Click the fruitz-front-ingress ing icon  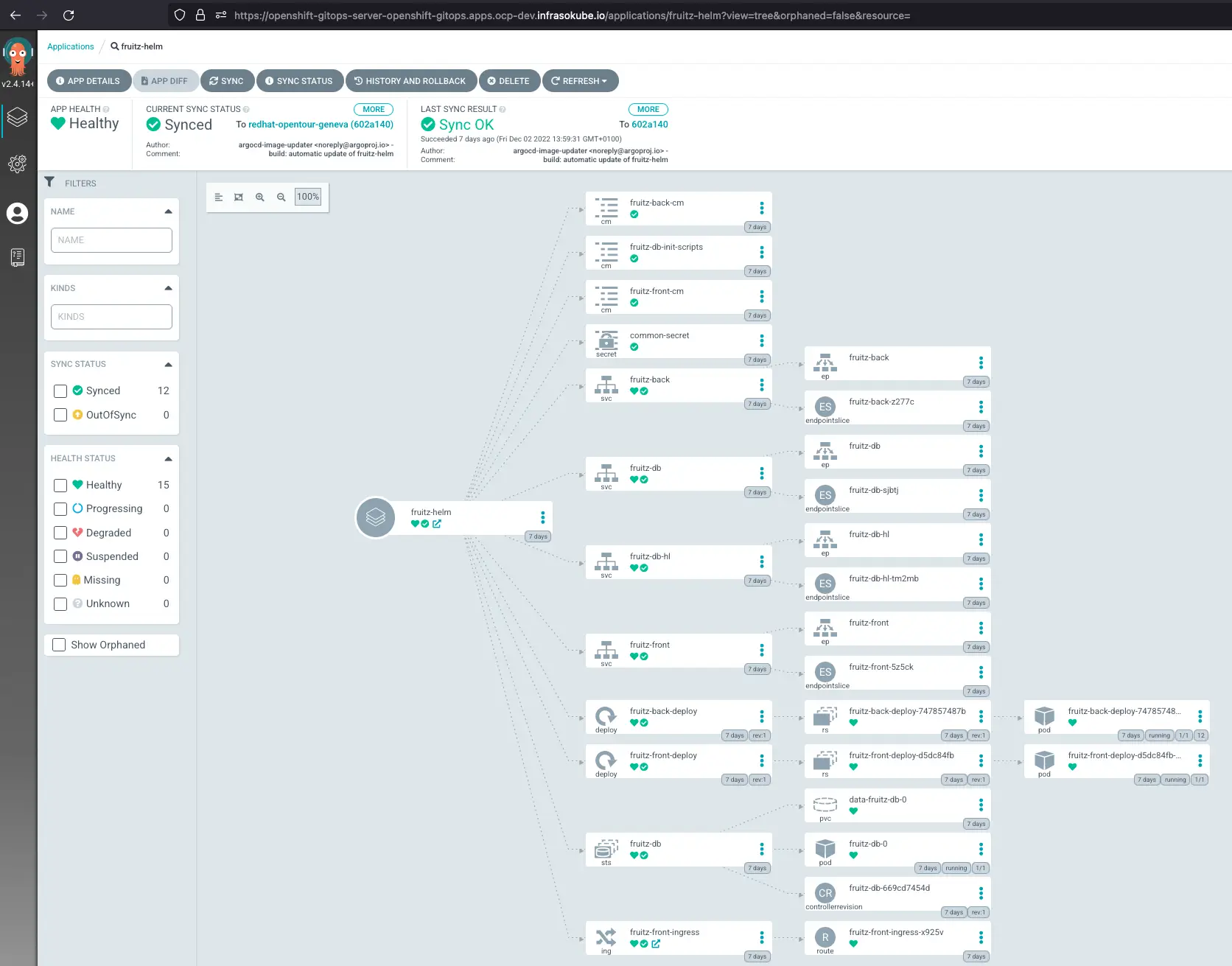click(606, 937)
